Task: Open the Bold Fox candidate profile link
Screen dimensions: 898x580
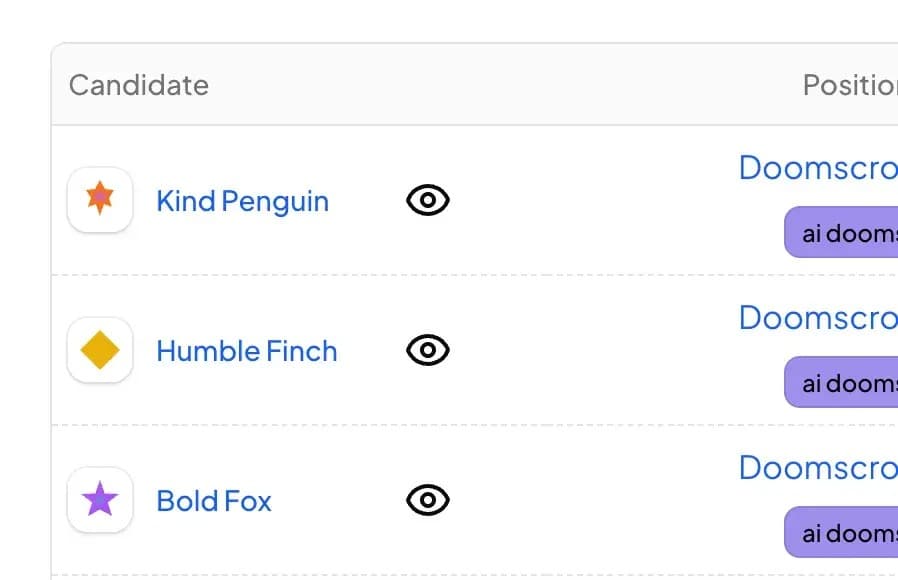Action: [x=214, y=501]
